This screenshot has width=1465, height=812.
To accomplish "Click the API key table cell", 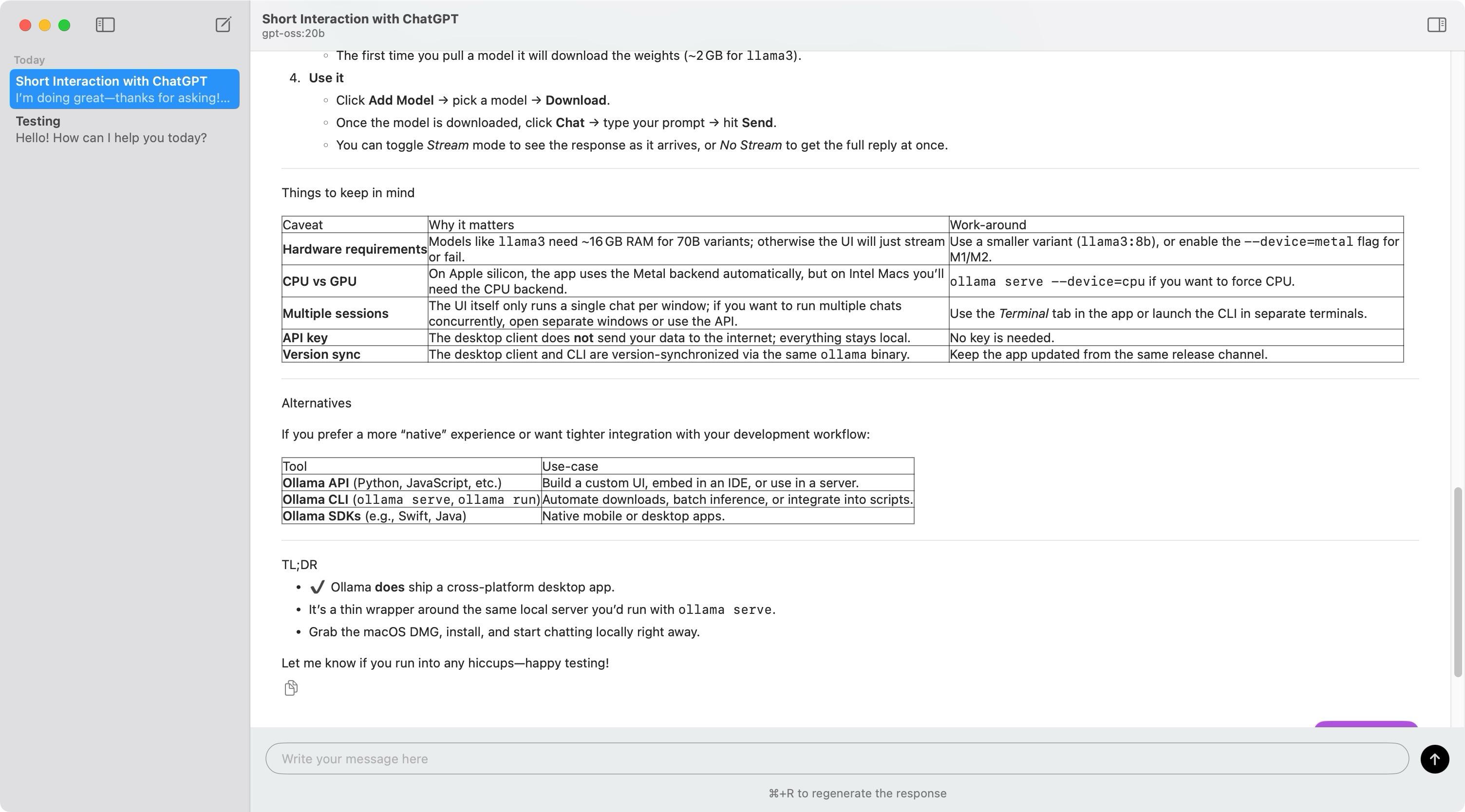I will pyautogui.click(x=355, y=338).
